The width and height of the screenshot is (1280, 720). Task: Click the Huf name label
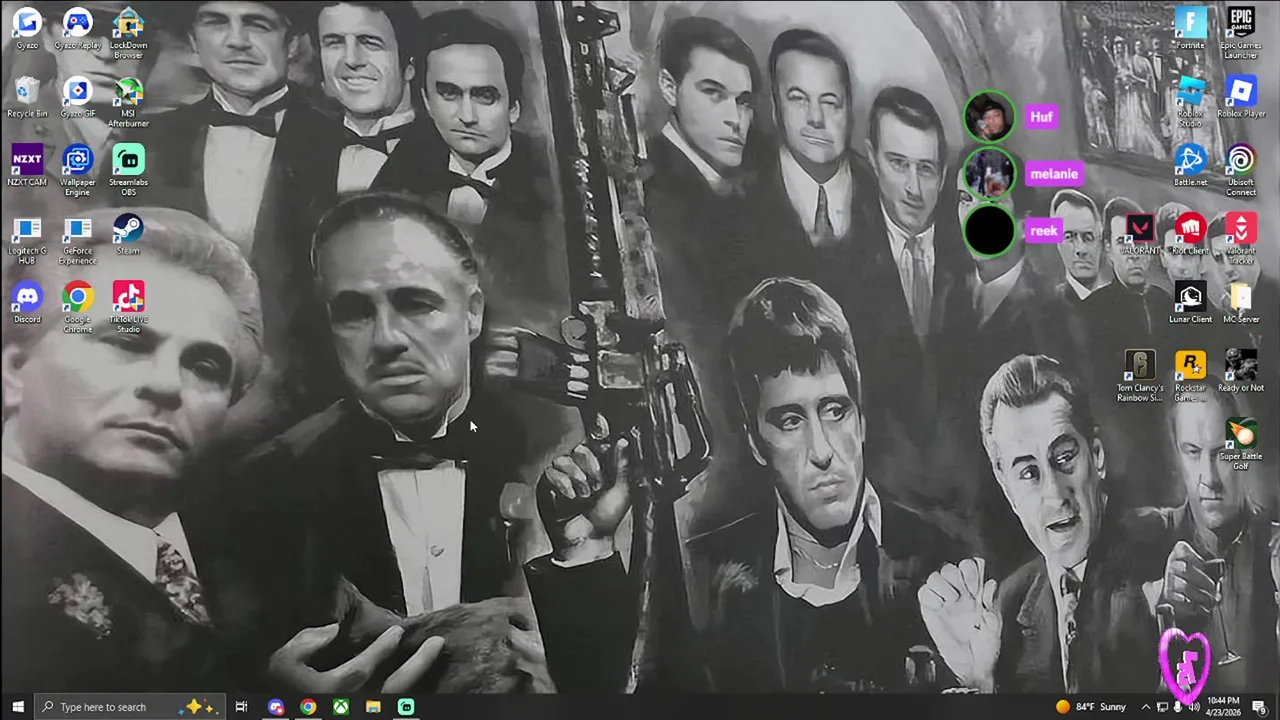point(1041,117)
